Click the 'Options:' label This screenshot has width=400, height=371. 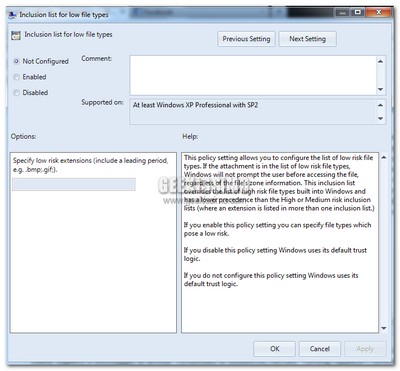pos(23,136)
